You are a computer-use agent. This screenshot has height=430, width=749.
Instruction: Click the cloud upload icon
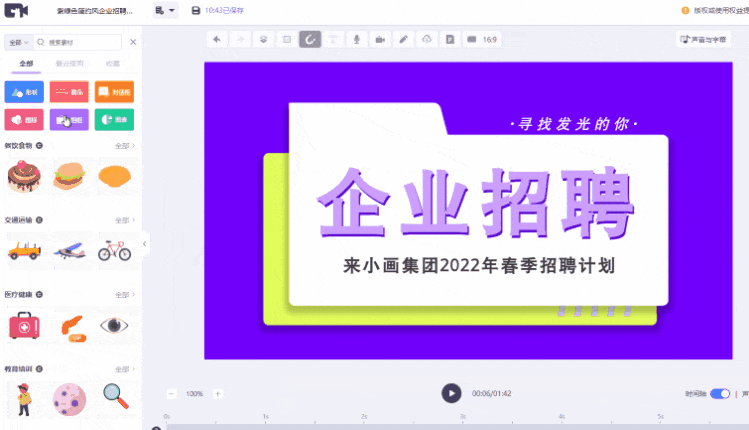[427, 40]
